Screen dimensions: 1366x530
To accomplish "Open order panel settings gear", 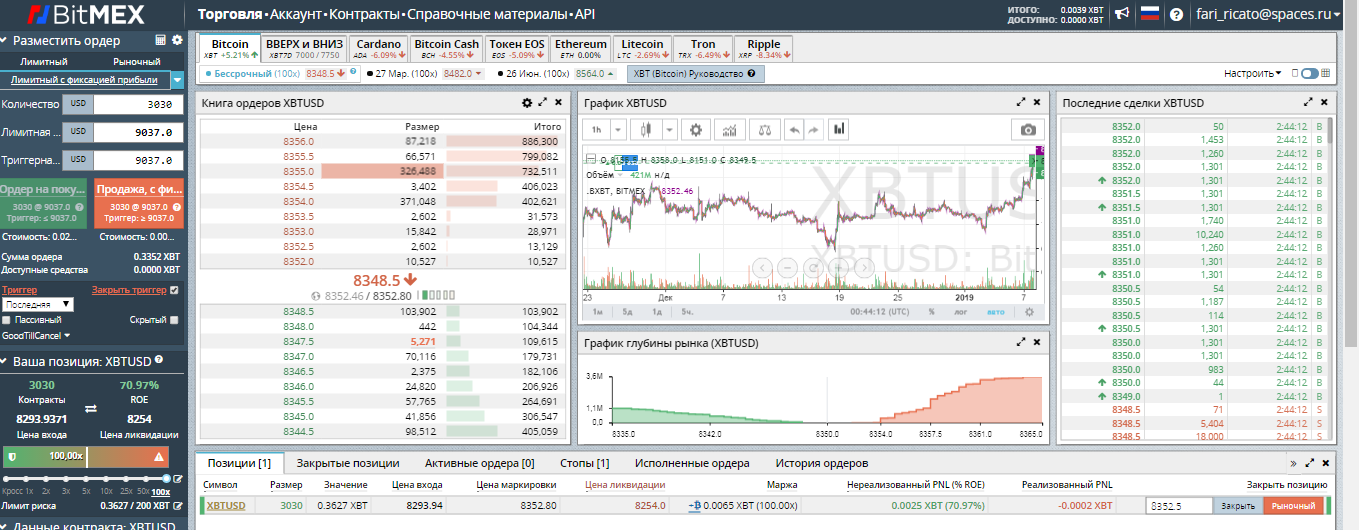I will coord(177,41).
